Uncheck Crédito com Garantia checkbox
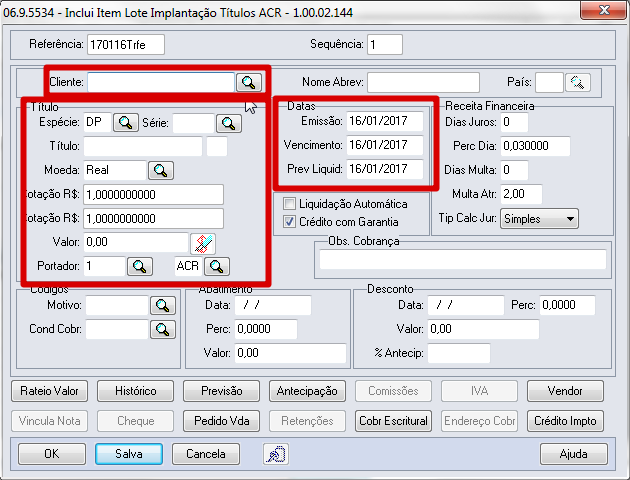This screenshot has width=630, height=480. (x=289, y=222)
